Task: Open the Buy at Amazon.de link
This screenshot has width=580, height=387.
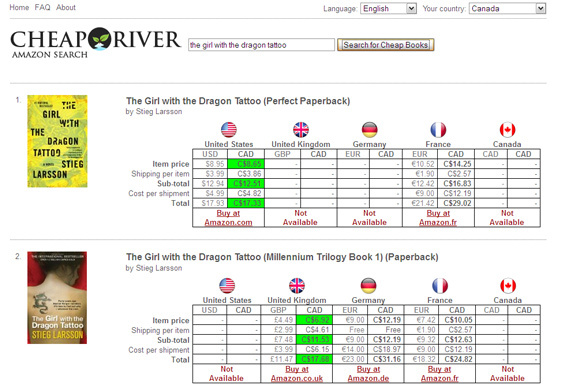Action: (x=368, y=374)
